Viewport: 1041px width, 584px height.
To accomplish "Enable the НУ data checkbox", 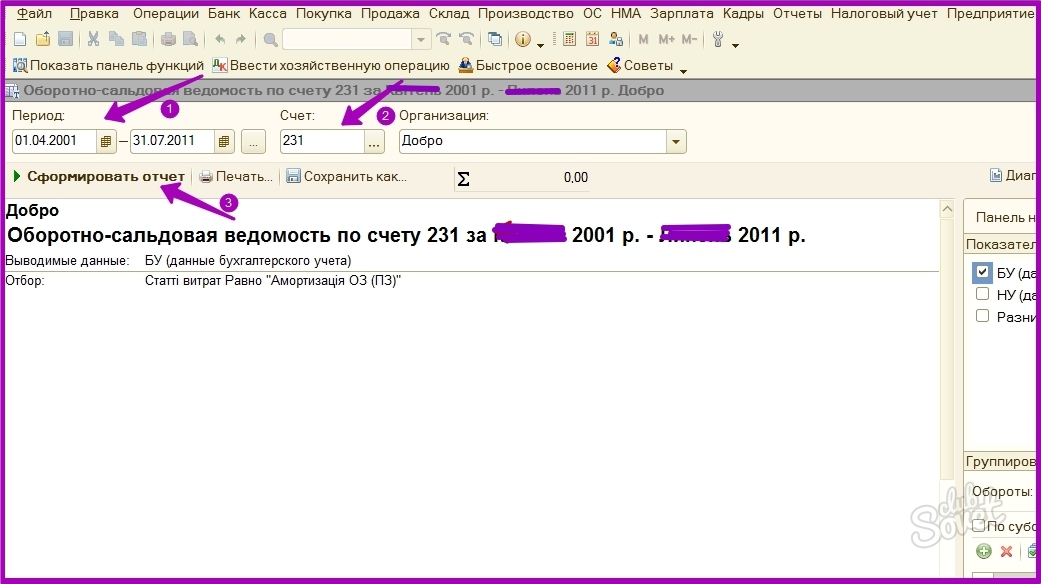I will tap(982, 294).
